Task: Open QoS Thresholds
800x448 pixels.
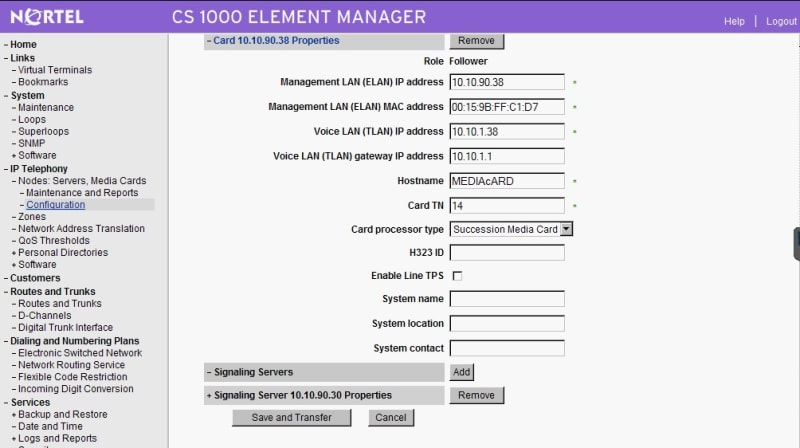Action: point(54,240)
